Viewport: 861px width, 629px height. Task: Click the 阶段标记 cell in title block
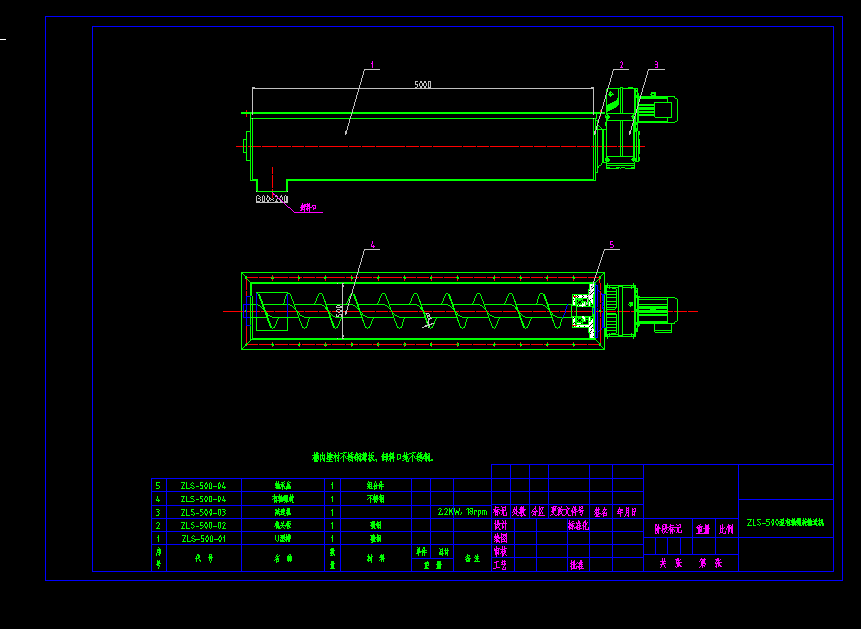668,529
